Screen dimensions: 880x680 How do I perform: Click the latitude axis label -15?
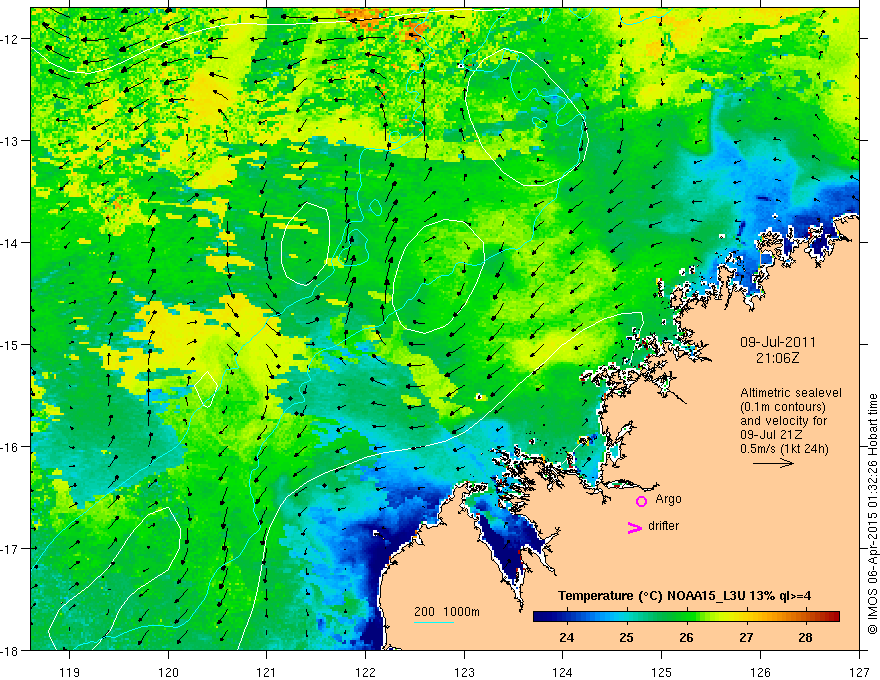point(11,344)
